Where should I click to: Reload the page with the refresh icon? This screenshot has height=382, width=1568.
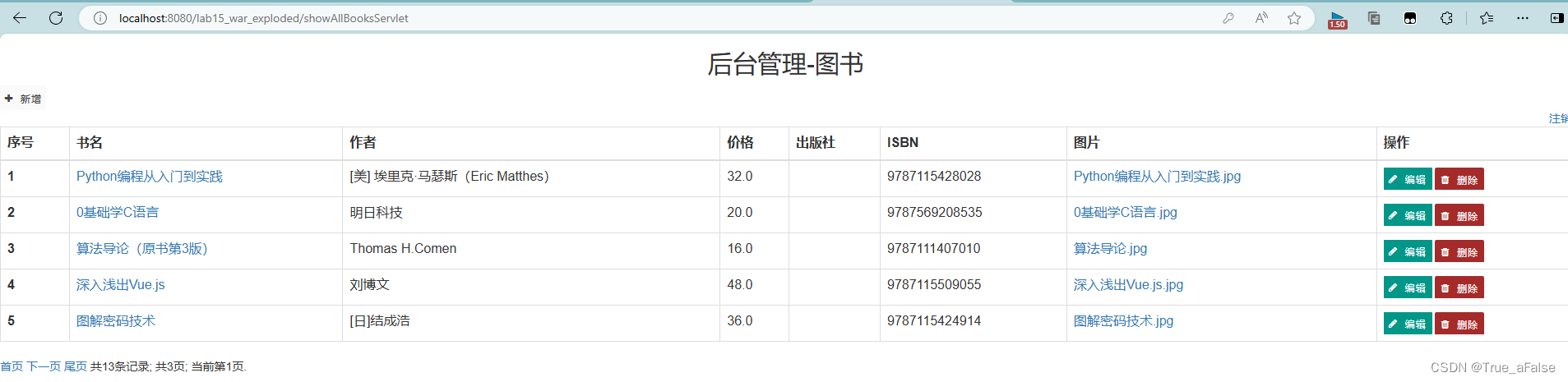[x=56, y=18]
